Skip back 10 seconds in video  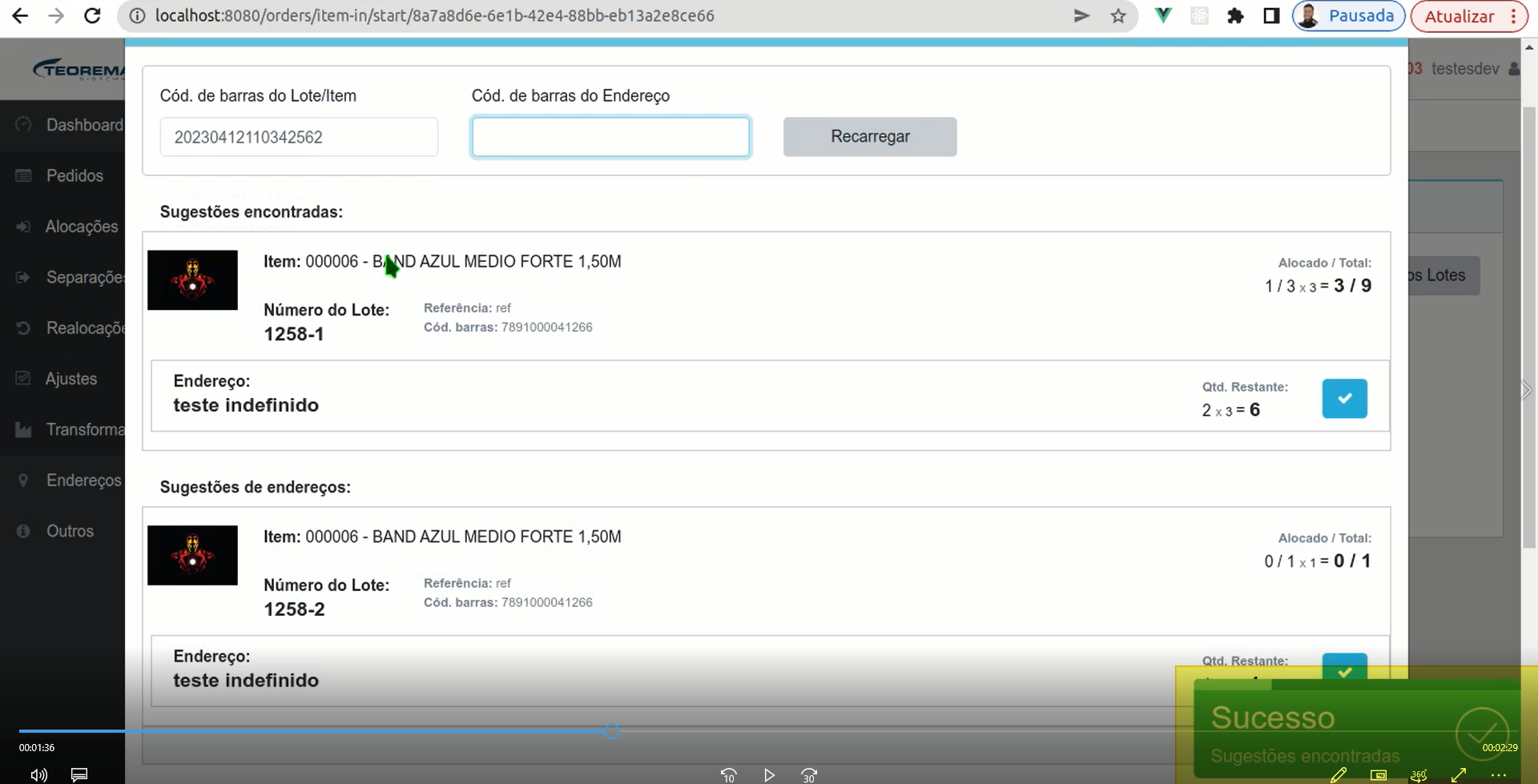tap(728, 775)
